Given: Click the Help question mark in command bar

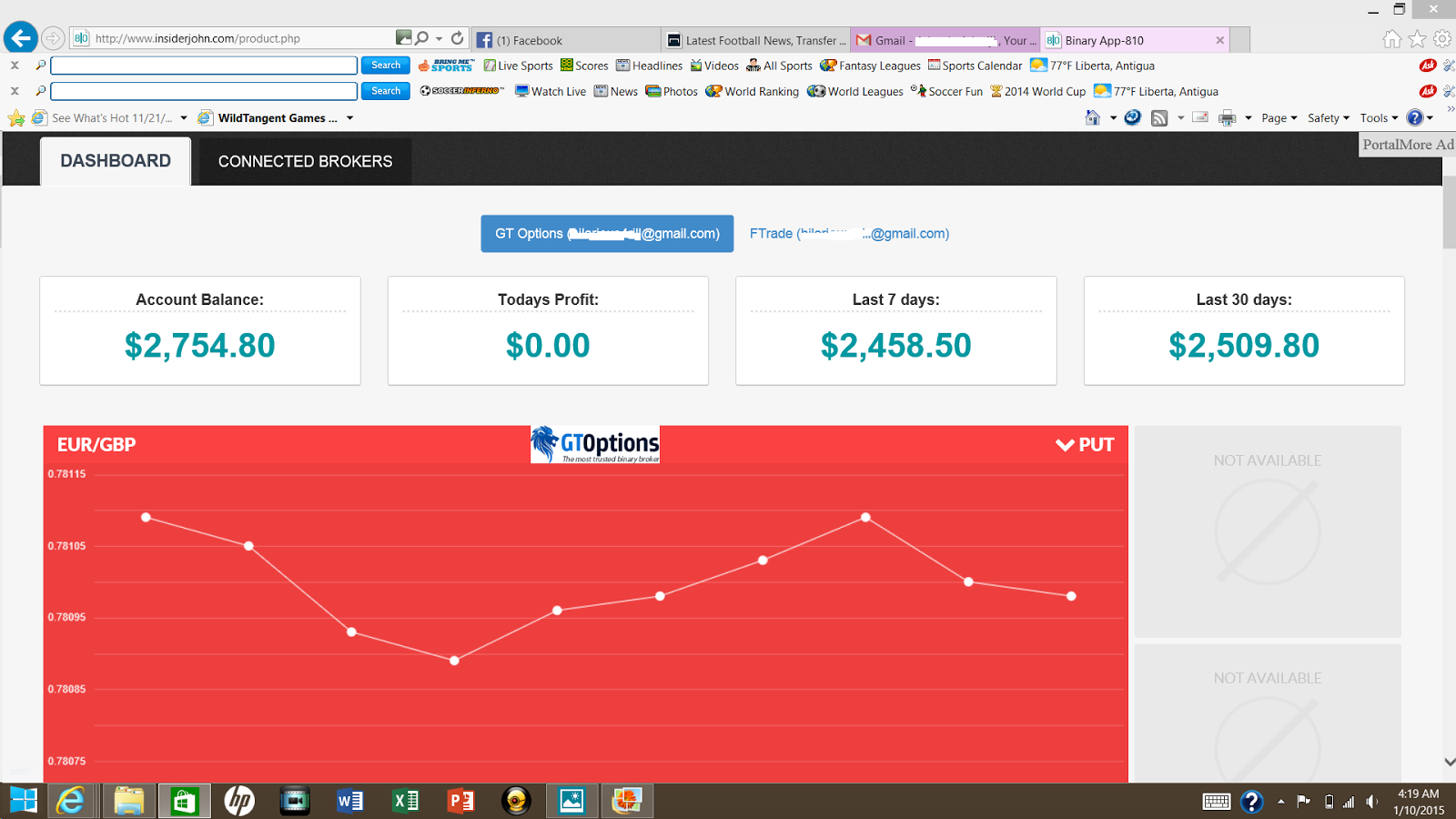Looking at the screenshot, I should tap(1415, 117).
